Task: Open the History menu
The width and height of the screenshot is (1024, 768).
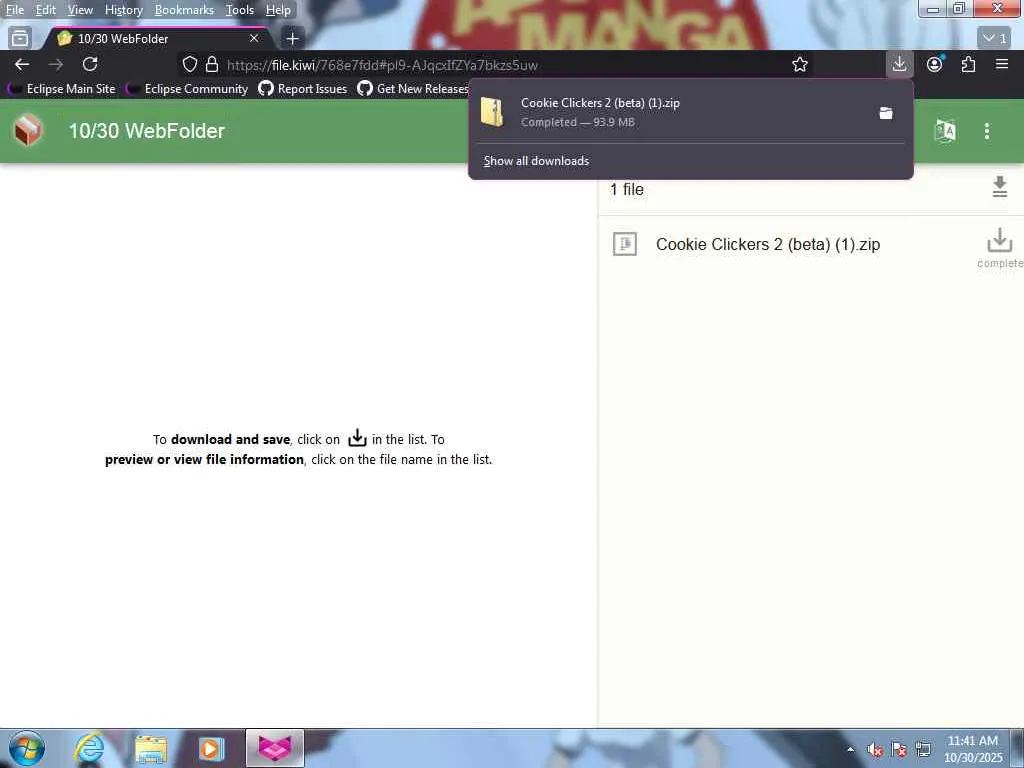Action: click(x=123, y=10)
